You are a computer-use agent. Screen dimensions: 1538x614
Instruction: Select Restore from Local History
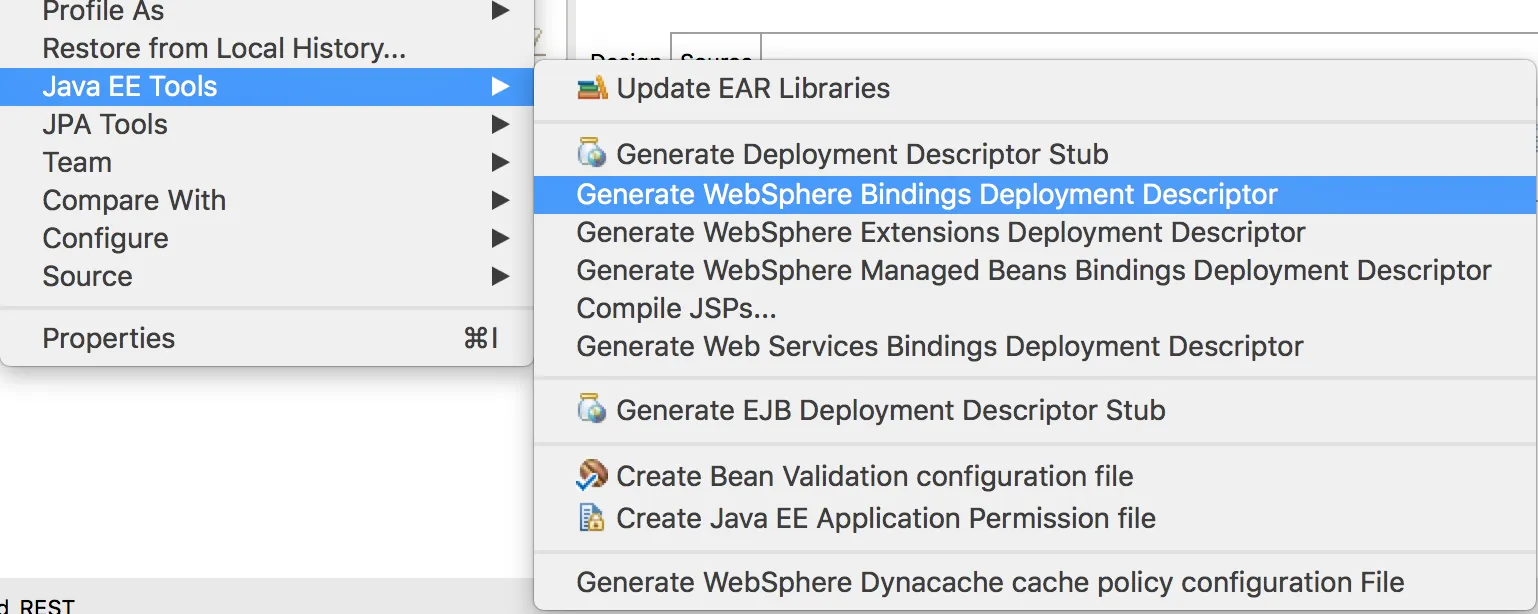[224, 49]
